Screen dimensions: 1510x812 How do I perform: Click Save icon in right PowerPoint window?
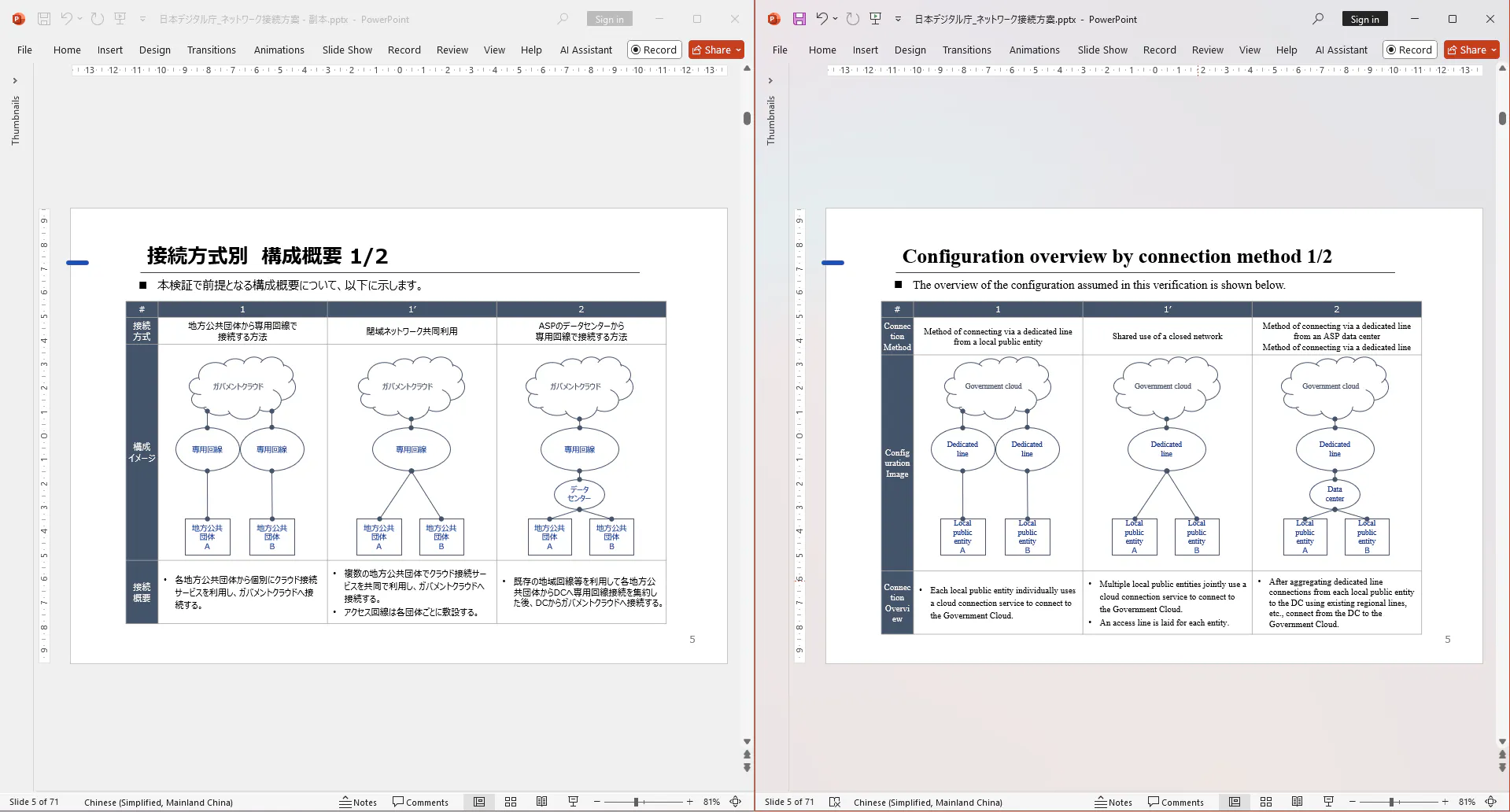pyautogui.click(x=799, y=19)
